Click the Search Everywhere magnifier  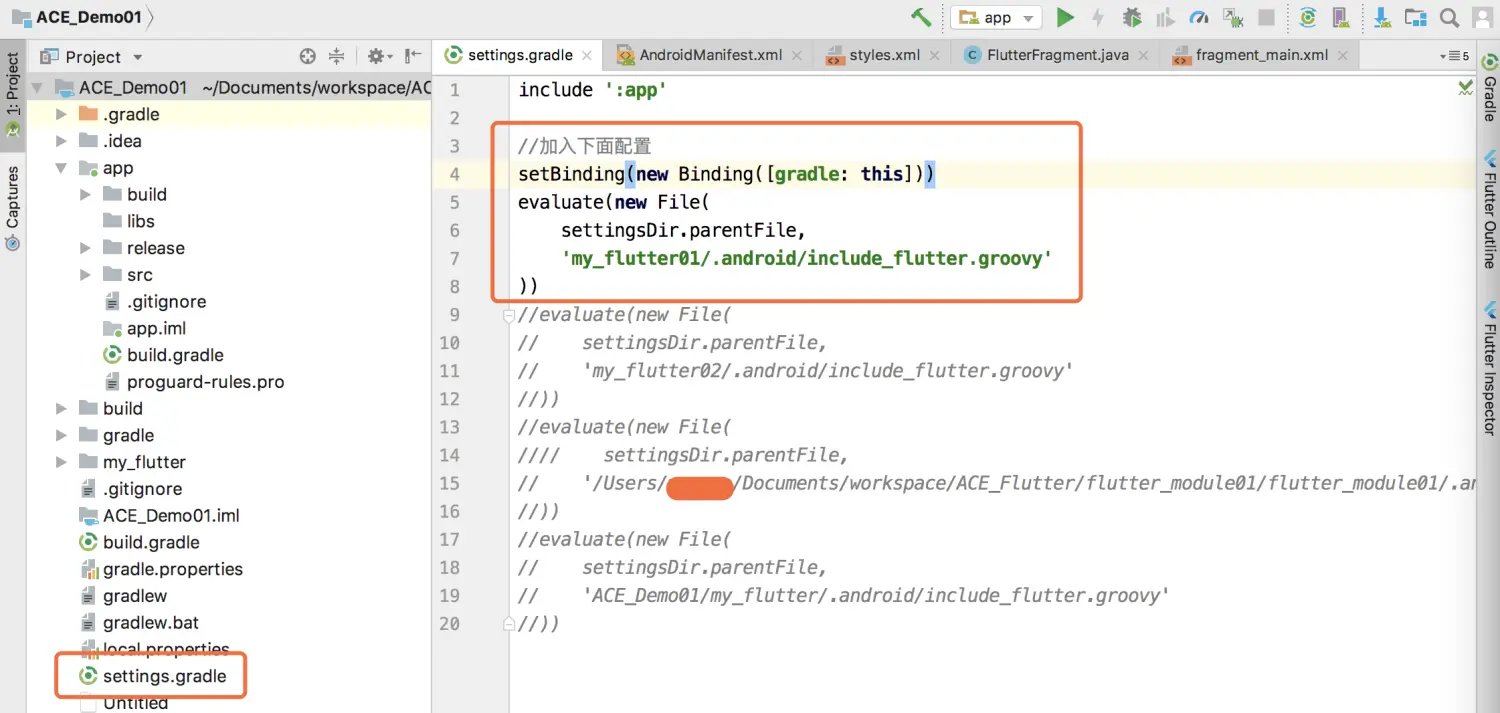point(1449,17)
